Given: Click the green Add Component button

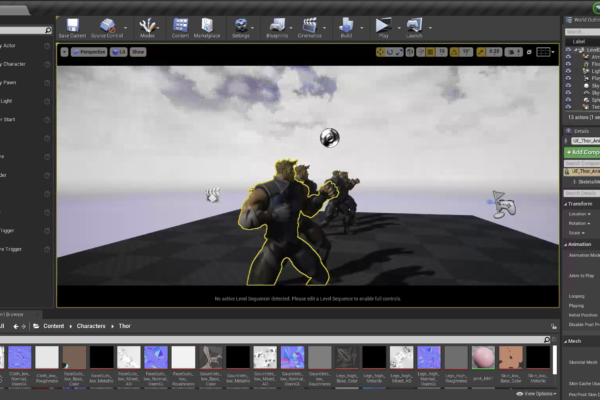Looking at the screenshot, I should (x=582, y=152).
